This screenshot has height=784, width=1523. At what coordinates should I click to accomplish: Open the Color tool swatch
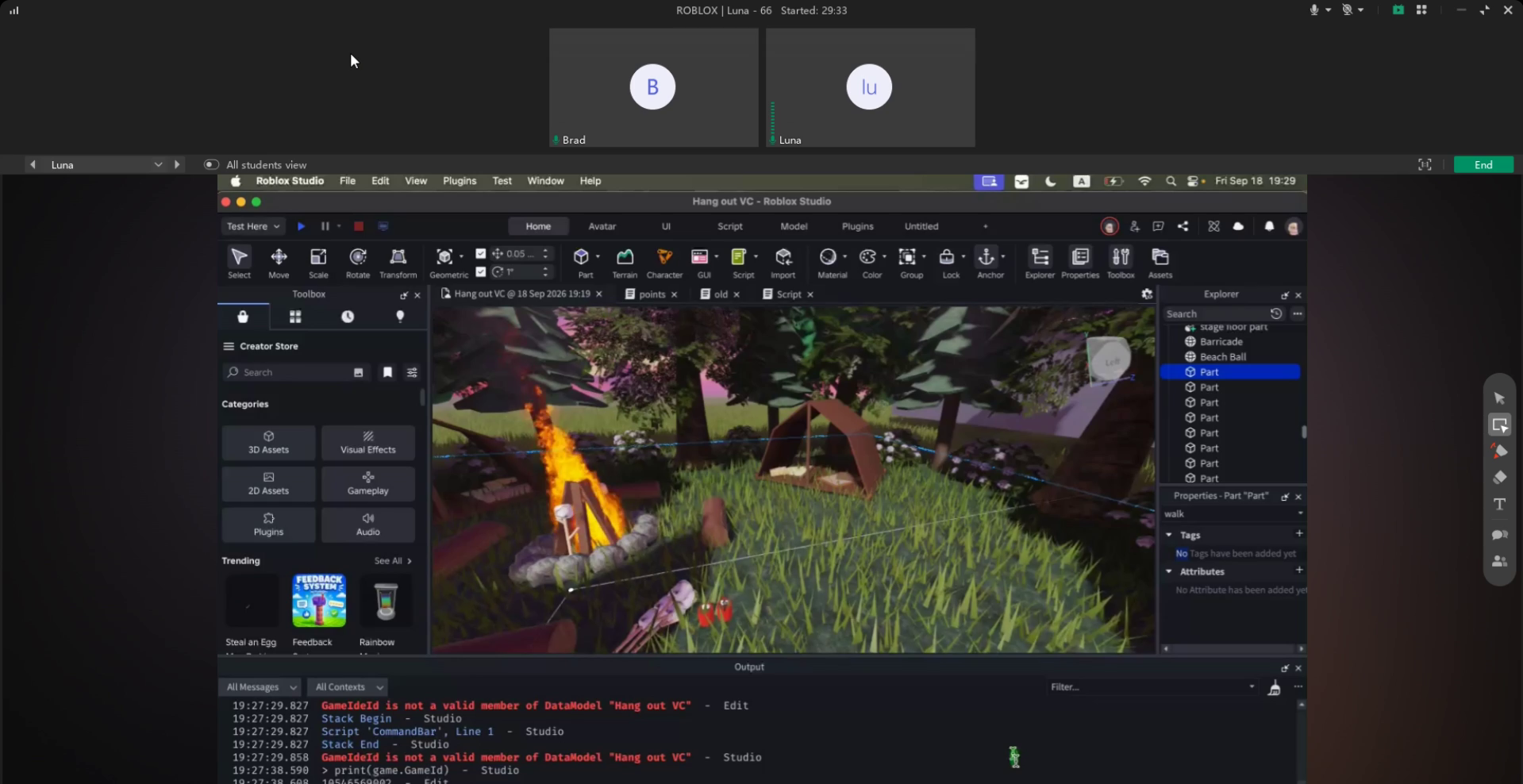click(867, 257)
